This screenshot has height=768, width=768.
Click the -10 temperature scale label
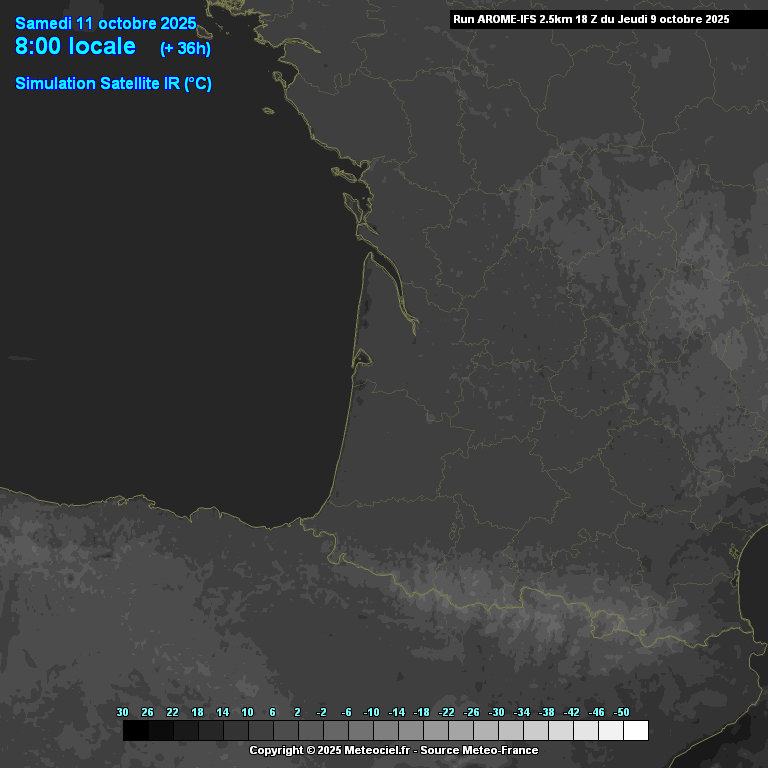(371, 712)
